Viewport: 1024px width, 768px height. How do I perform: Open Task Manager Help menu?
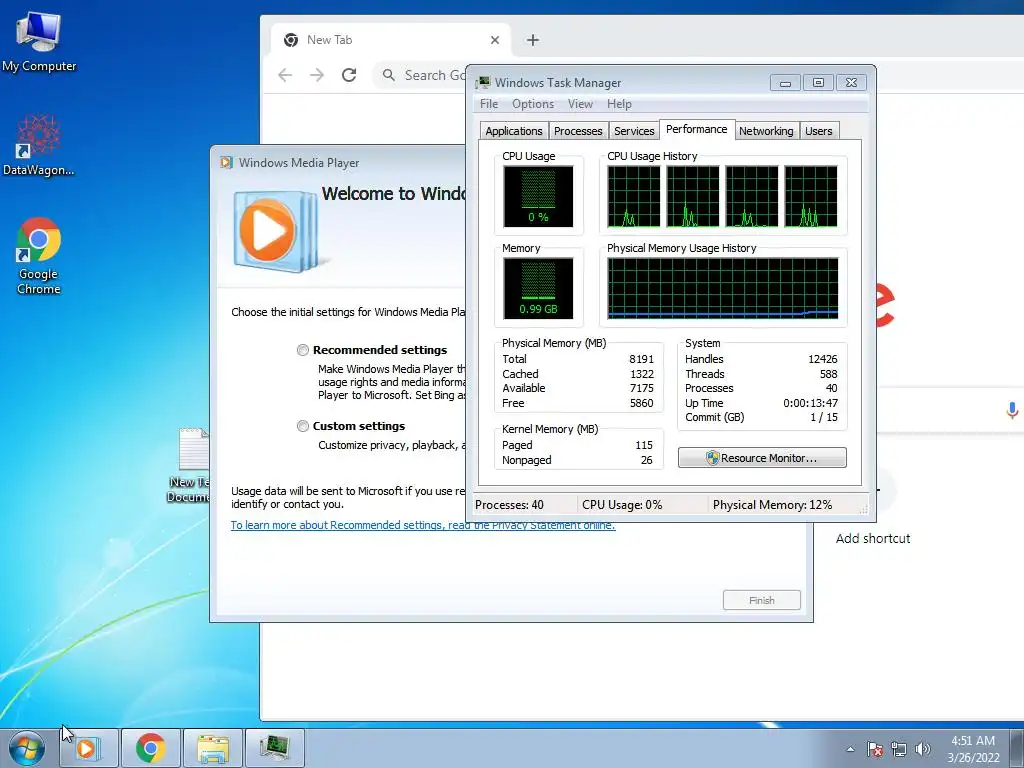click(x=619, y=104)
